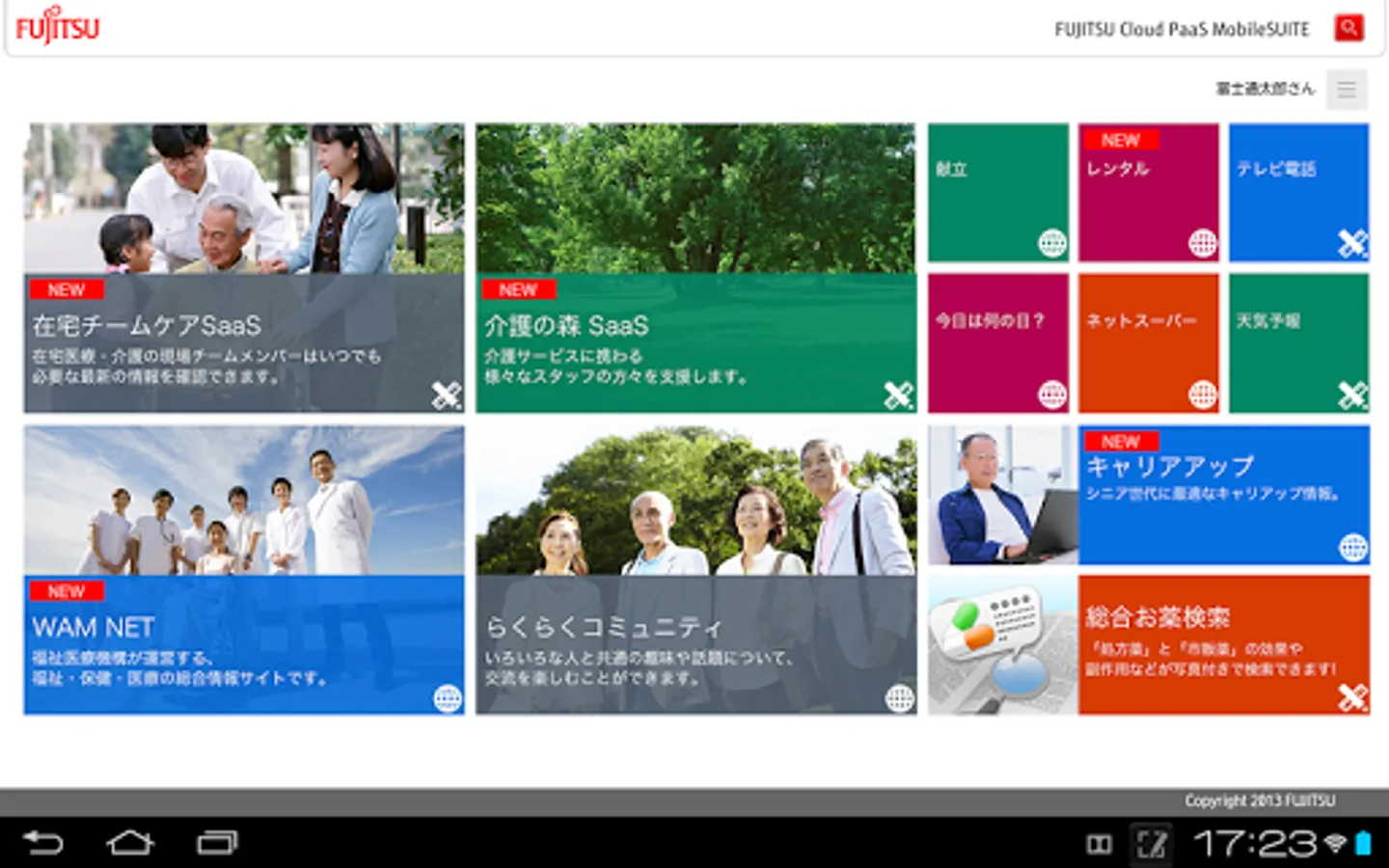Select the 献立 tile label
Screen dimensions: 1389x868
tap(951, 170)
